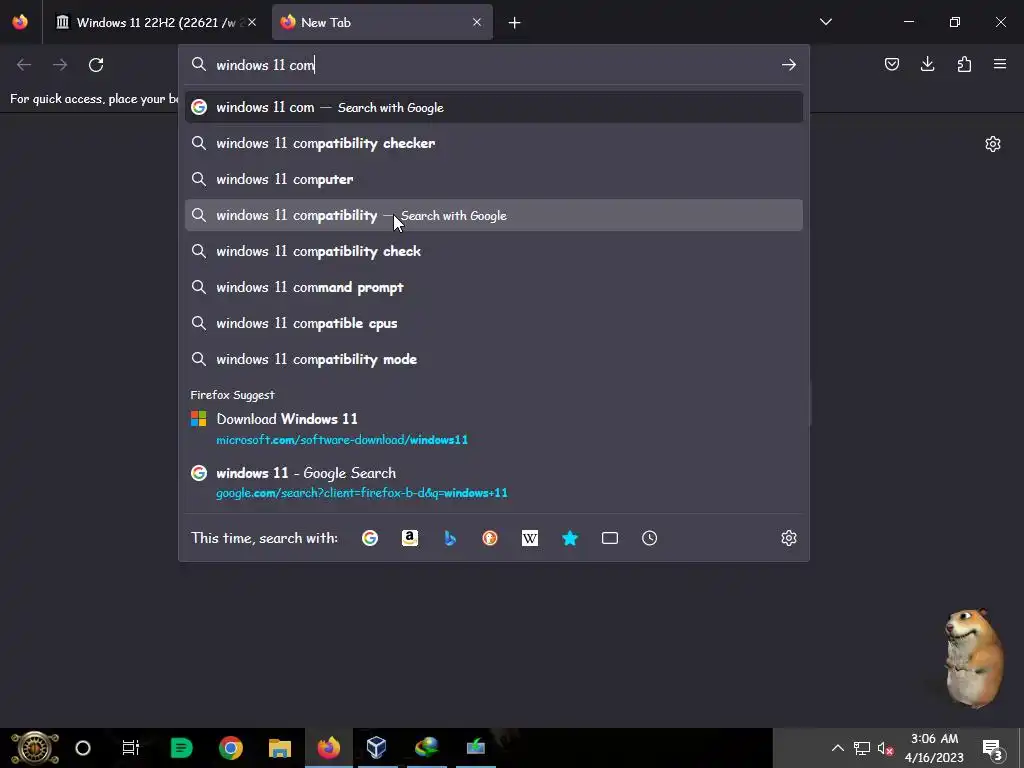The width and height of the screenshot is (1024, 768).
Task: Open File Explorer from the taskbar
Action: pos(280,748)
